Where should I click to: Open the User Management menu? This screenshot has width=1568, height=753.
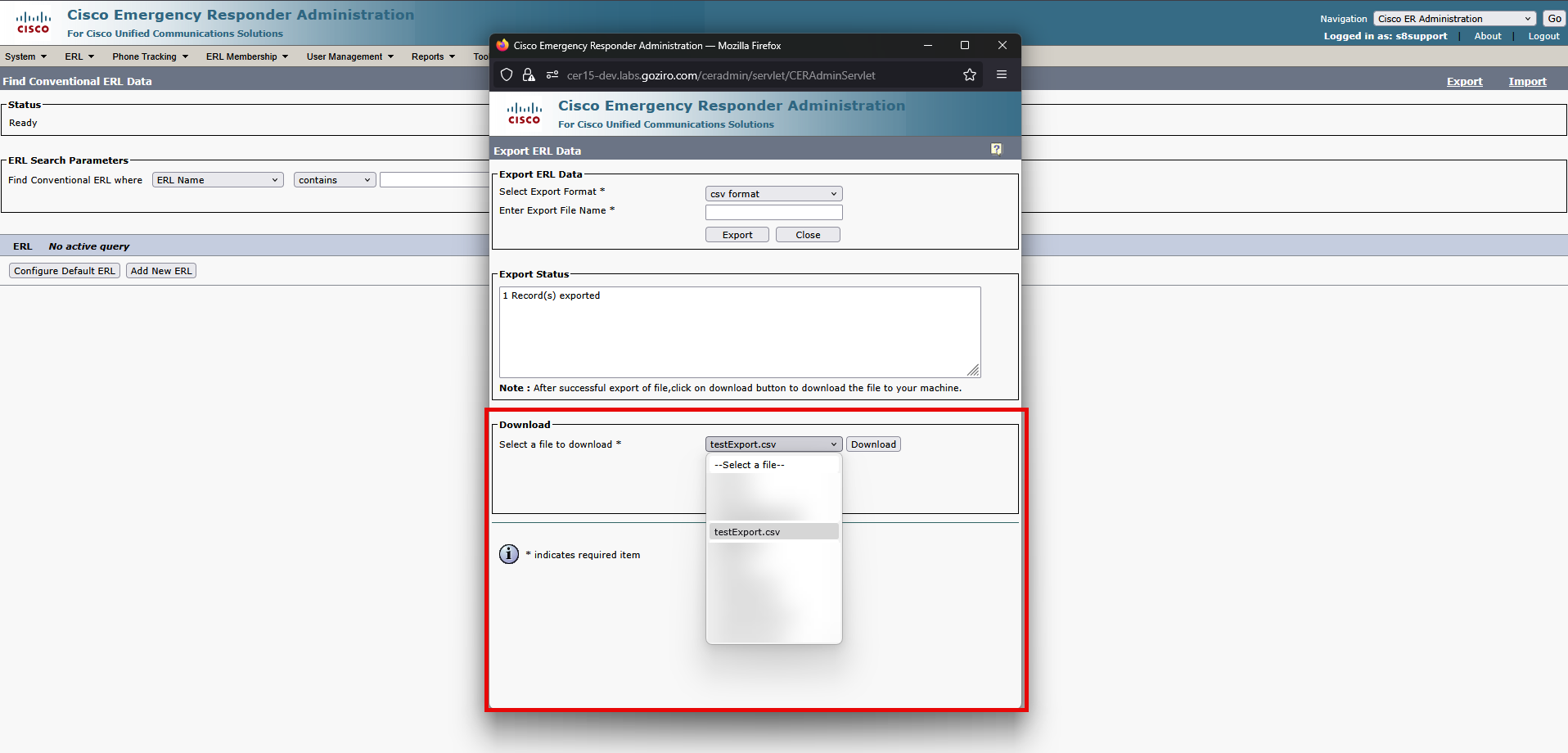point(349,56)
